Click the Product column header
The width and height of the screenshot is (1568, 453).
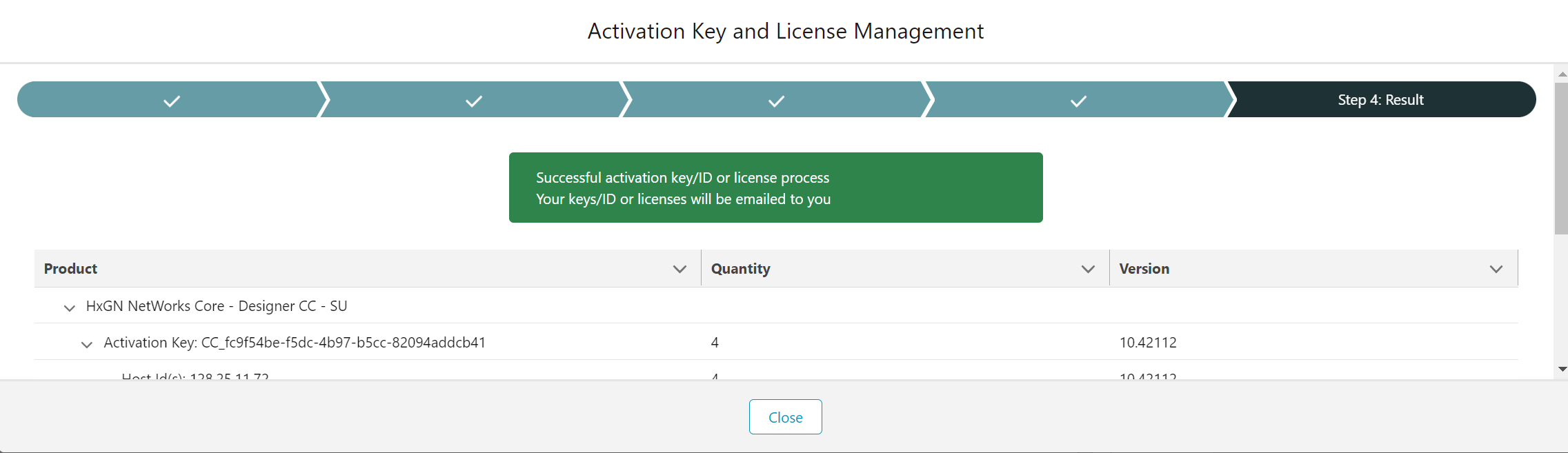pyautogui.click(x=70, y=268)
